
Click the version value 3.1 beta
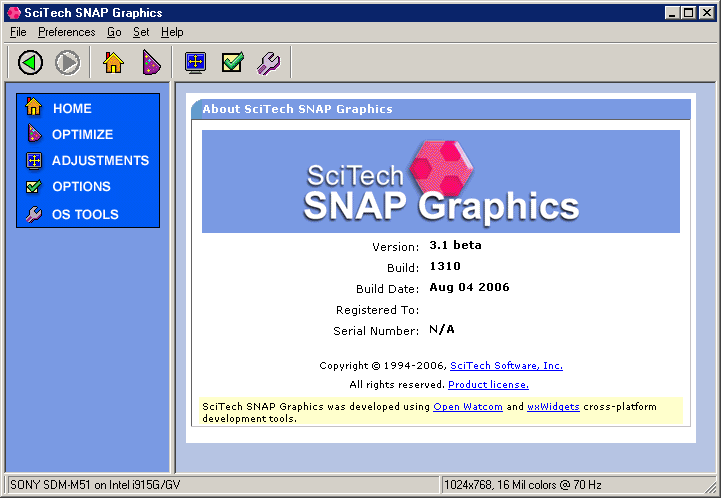[x=455, y=245]
